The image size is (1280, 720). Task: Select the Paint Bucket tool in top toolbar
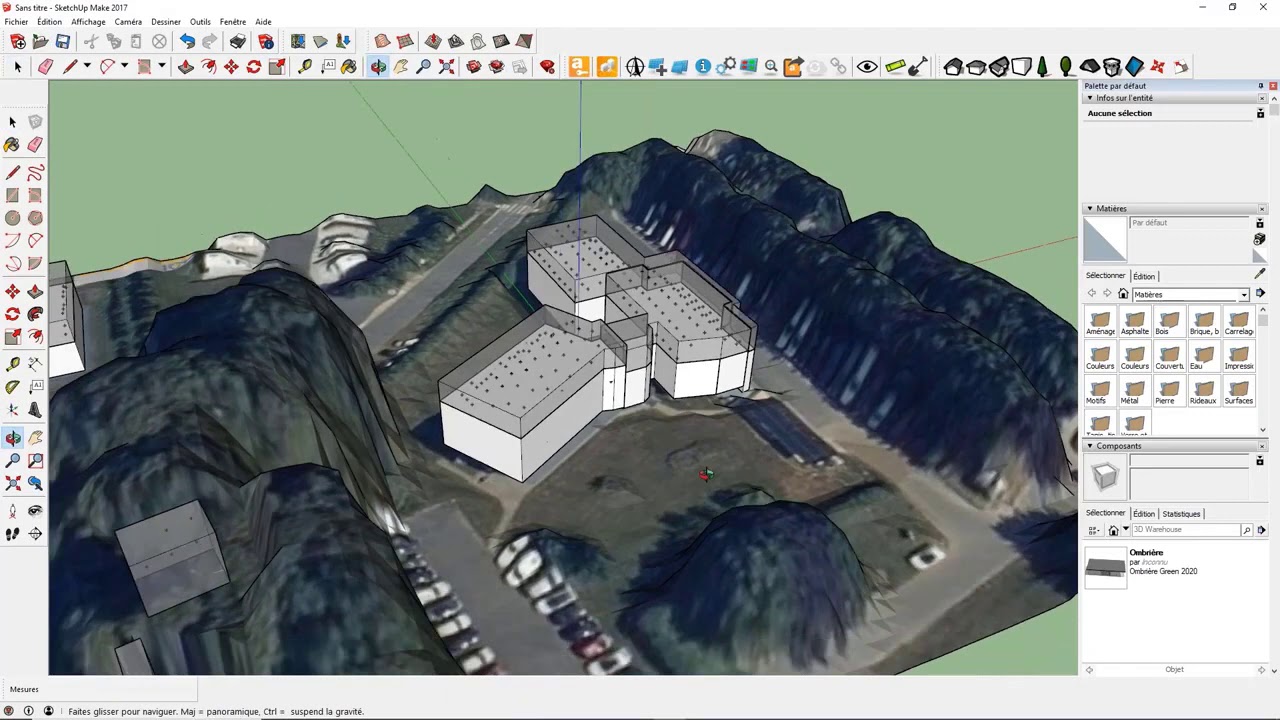tap(349, 67)
